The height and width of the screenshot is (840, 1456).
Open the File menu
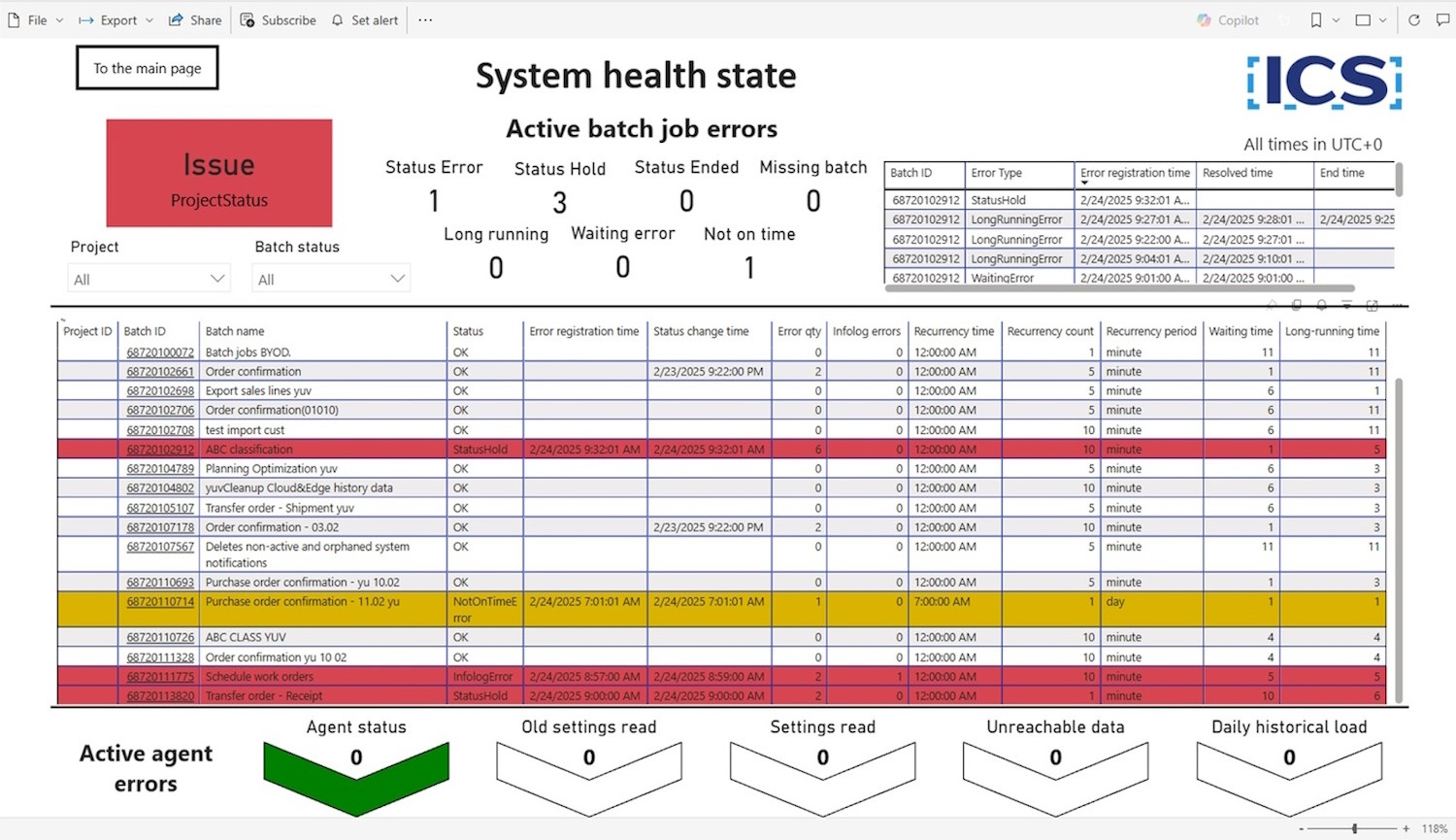[36, 19]
